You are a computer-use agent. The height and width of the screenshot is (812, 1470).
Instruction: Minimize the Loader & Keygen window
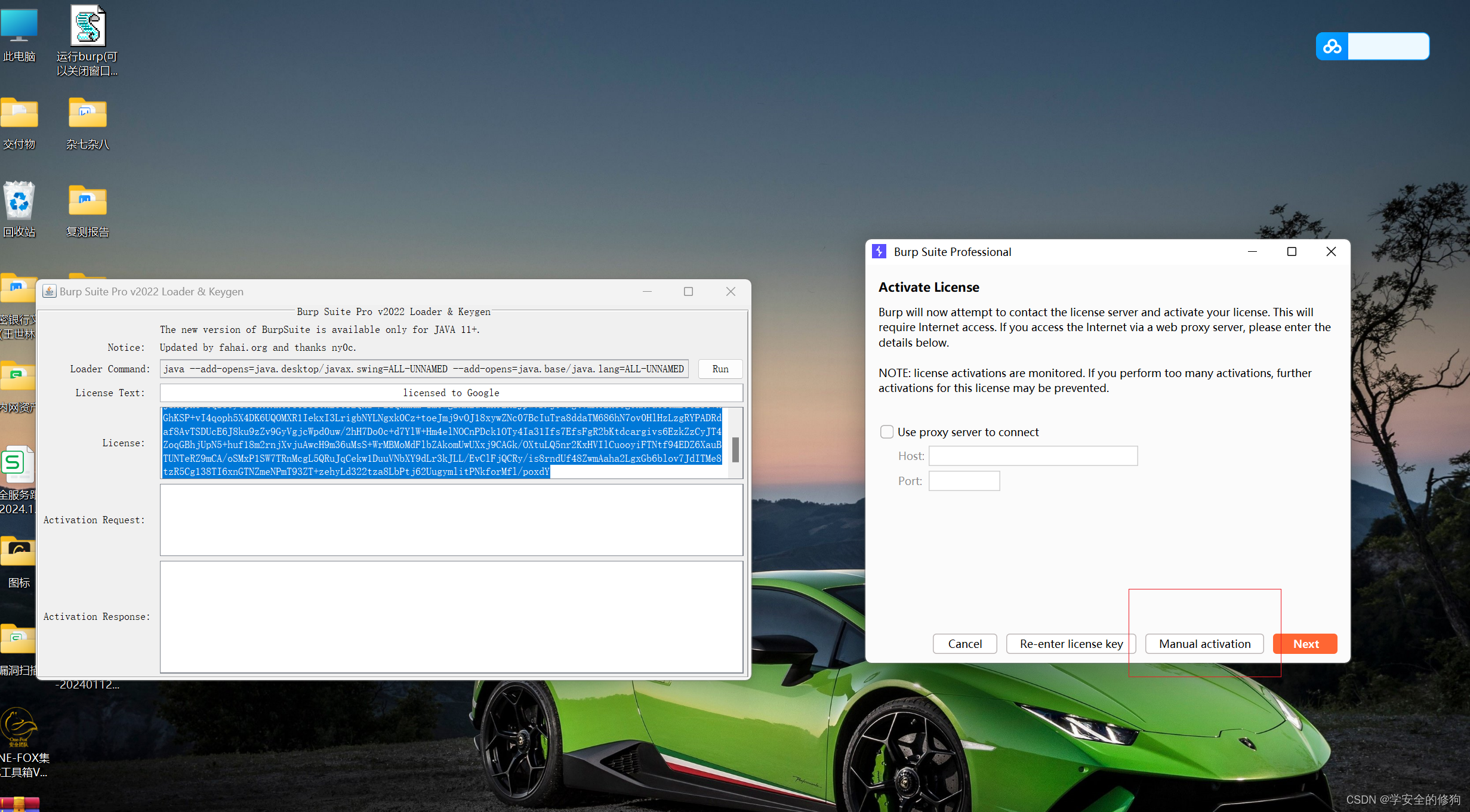pyautogui.click(x=647, y=291)
